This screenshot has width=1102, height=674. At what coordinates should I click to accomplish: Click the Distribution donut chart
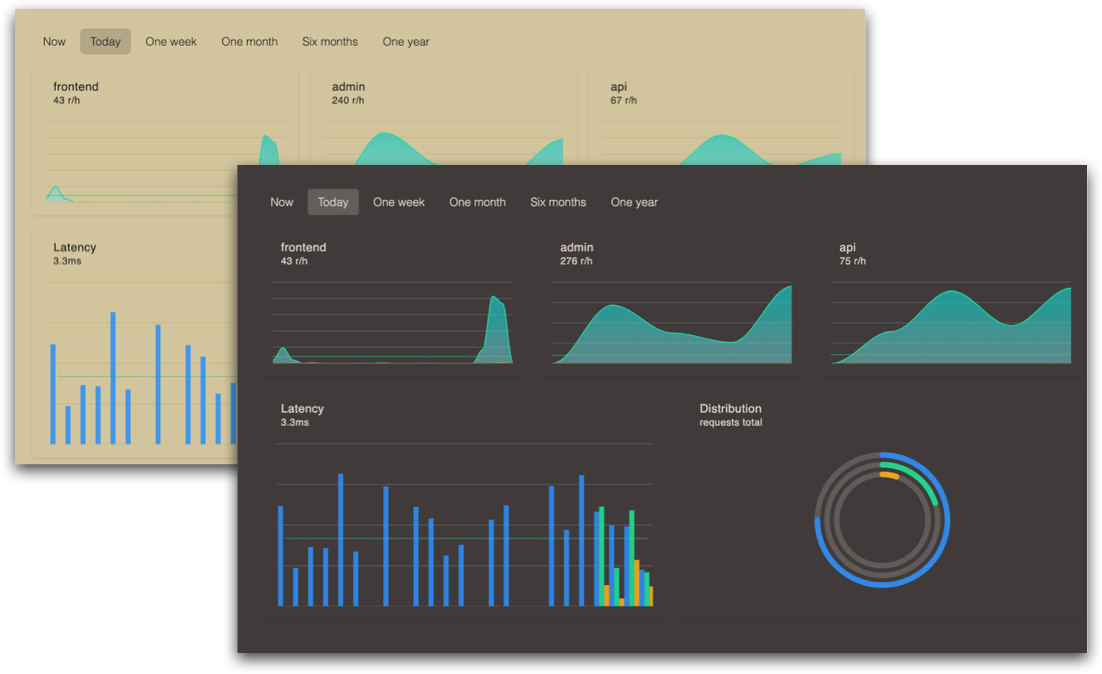click(x=882, y=520)
